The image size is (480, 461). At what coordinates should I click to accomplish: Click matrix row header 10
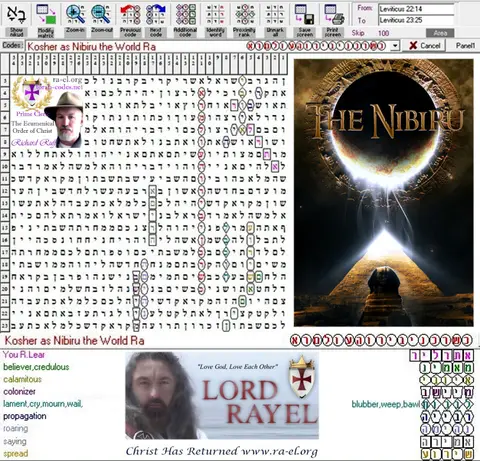5,166
